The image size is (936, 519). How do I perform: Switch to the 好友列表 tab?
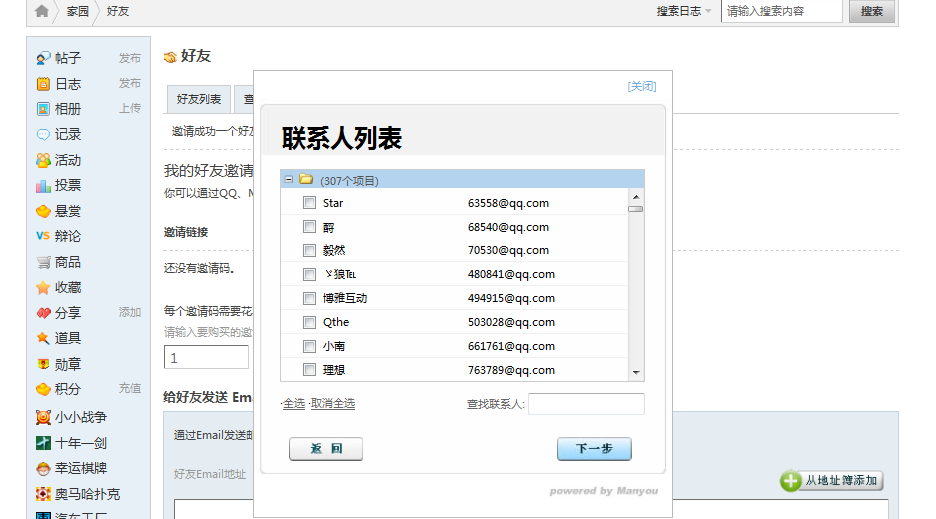199,99
